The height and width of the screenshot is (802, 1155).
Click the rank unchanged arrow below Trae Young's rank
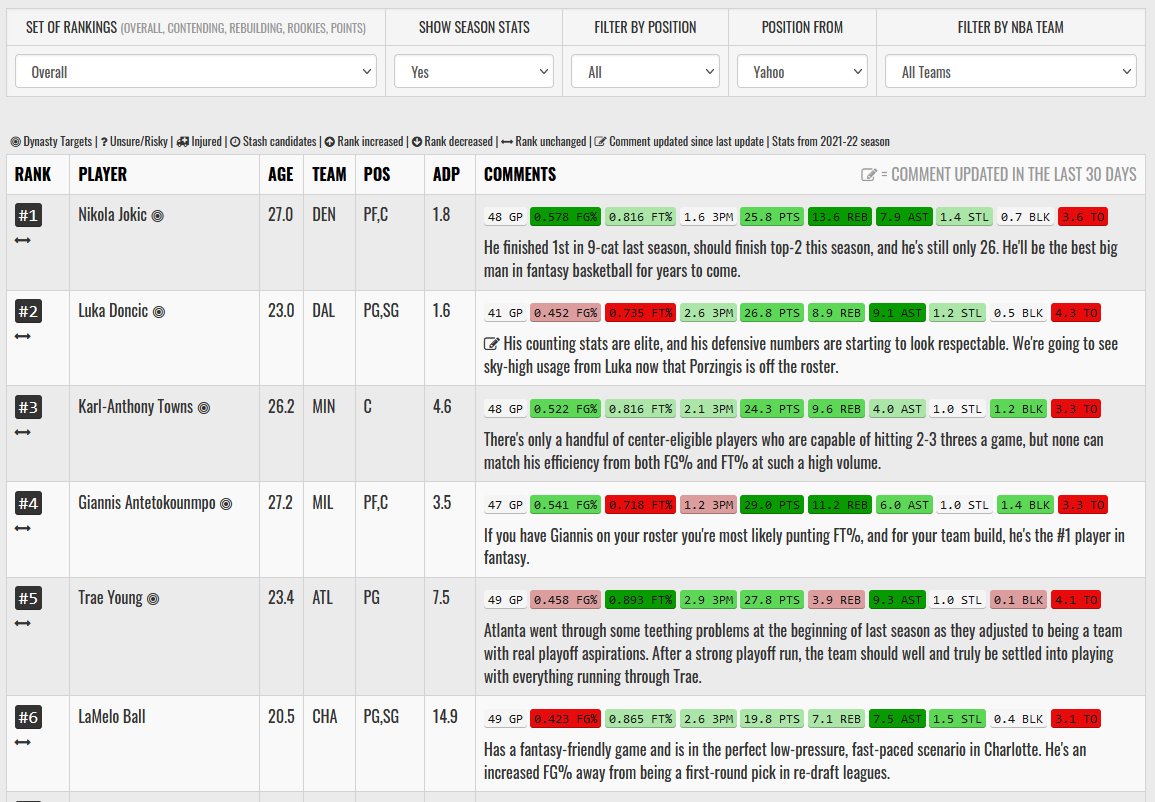click(x=22, y=621)
